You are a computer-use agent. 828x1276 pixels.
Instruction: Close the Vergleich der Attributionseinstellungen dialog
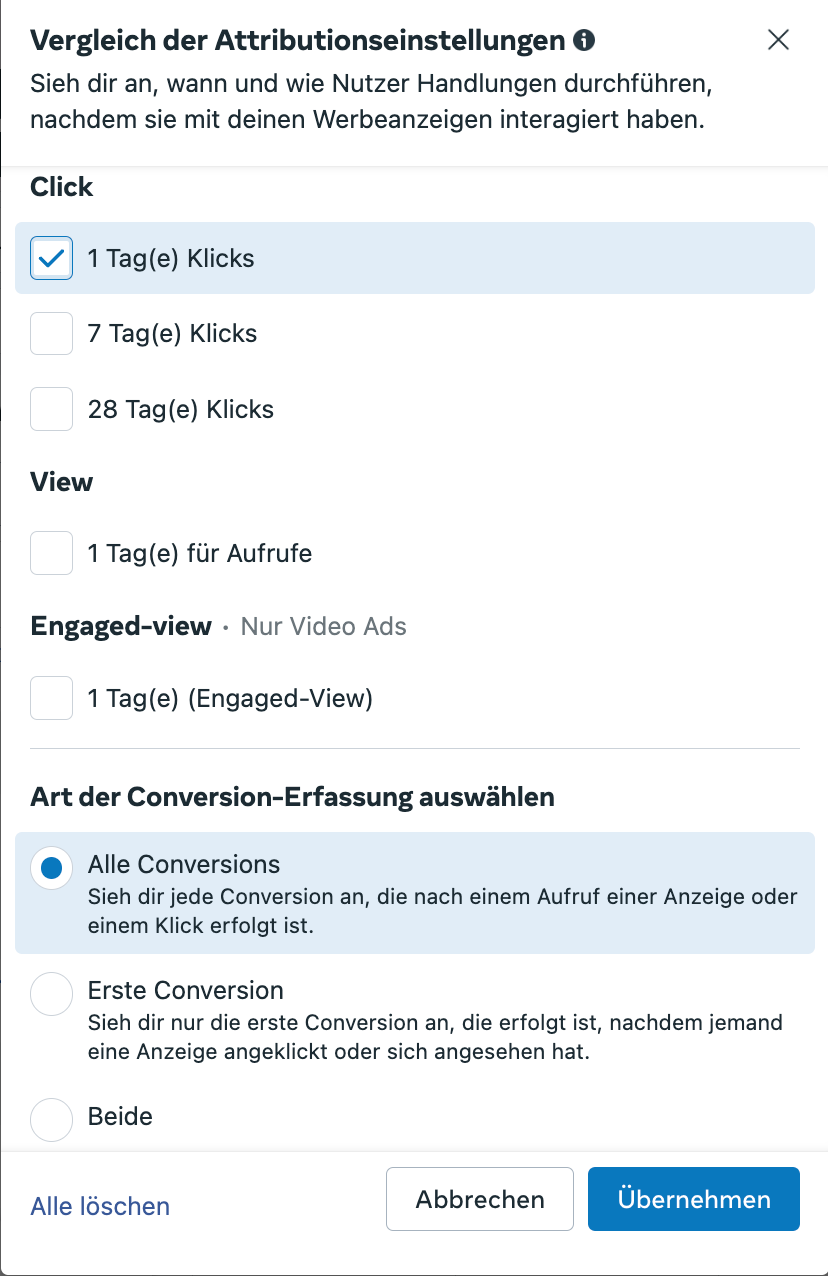coord(778,40)
